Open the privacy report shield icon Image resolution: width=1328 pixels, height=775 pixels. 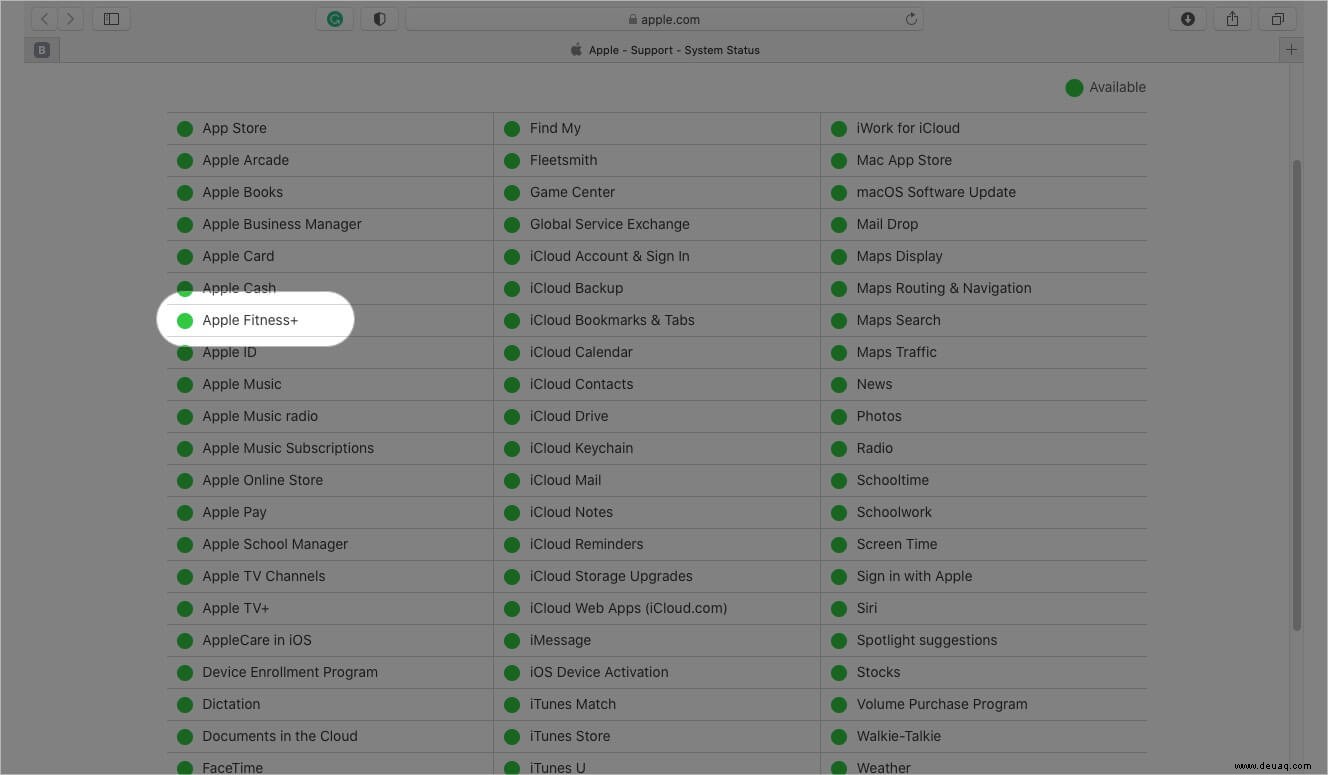click(x=379, y=19)
